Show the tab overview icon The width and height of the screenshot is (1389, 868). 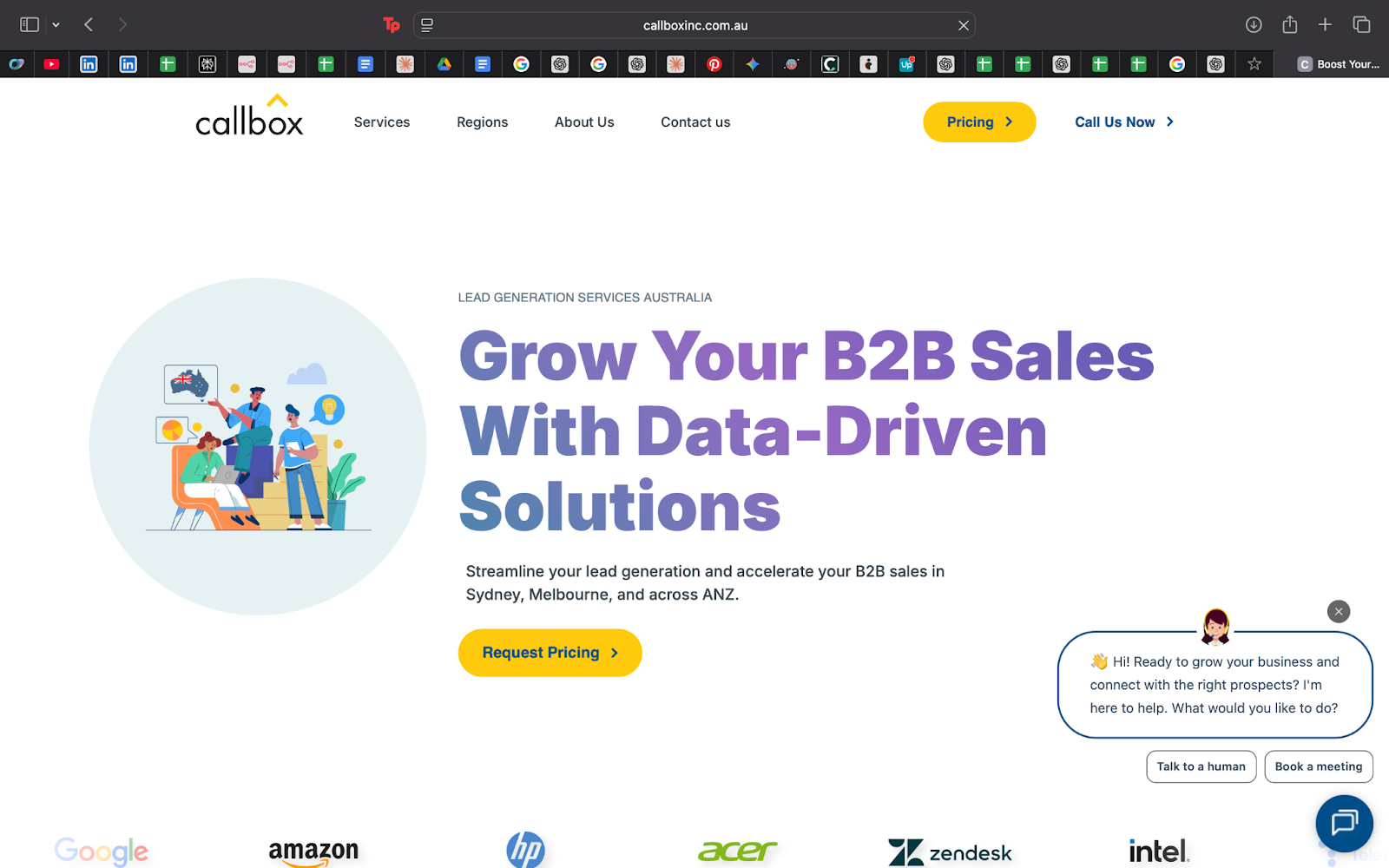pyautogui.click(x=1361, y=25)
